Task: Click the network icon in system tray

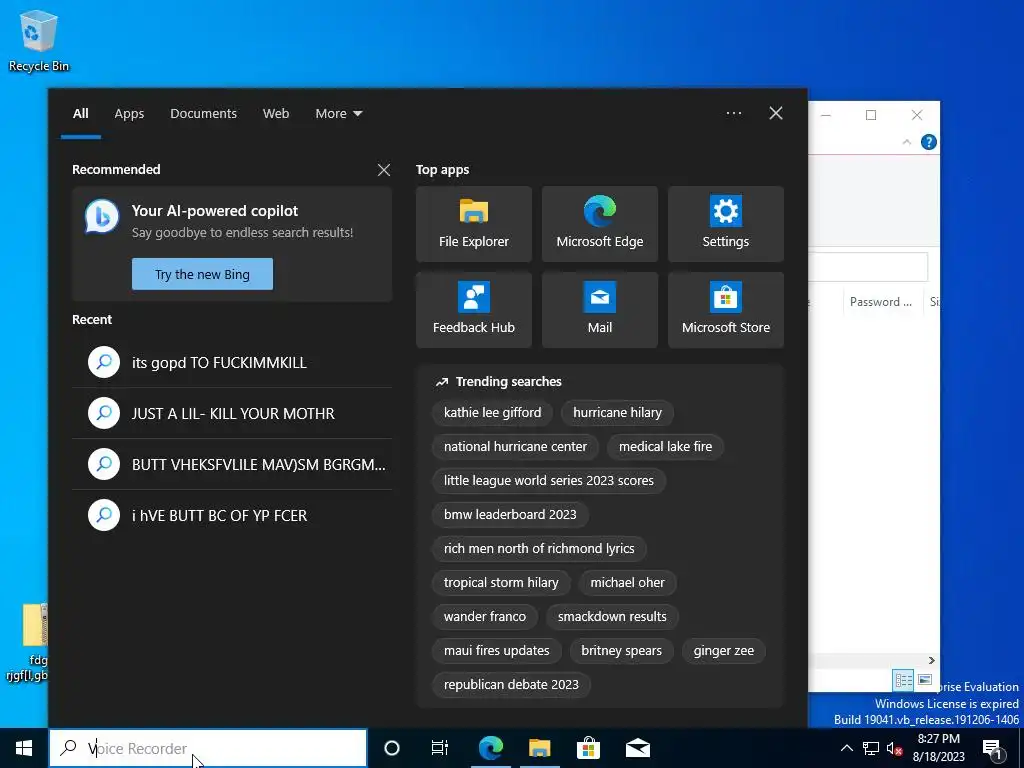Action: (871, 748)
